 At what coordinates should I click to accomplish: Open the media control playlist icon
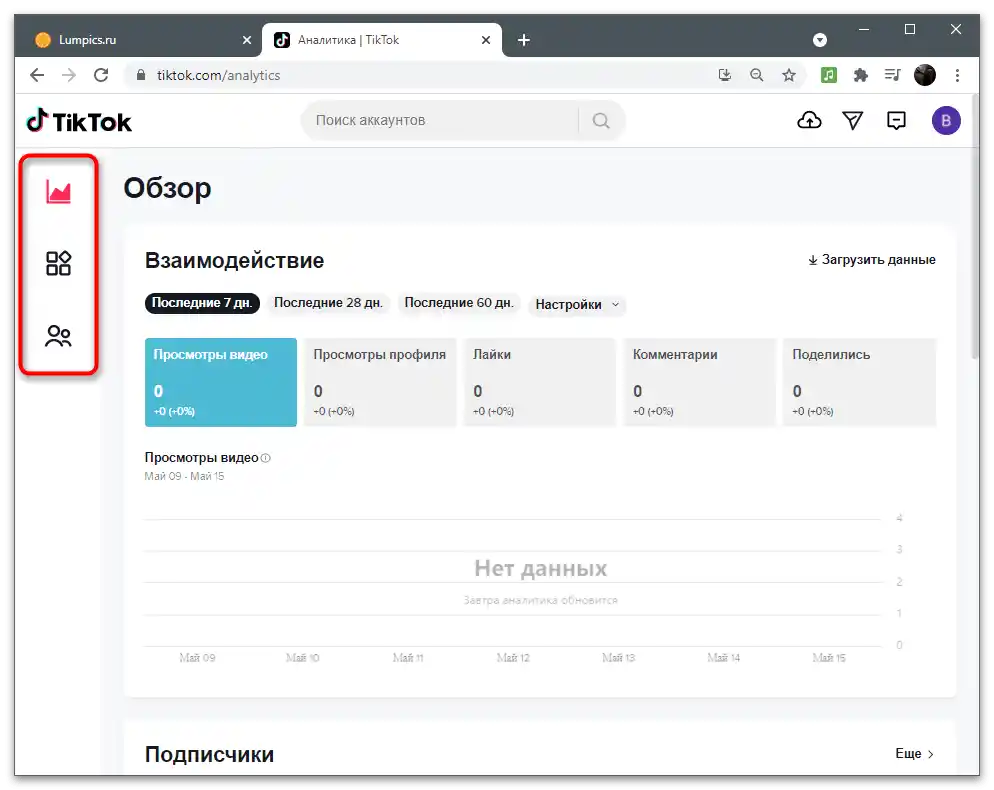click(x=893, y=75)
